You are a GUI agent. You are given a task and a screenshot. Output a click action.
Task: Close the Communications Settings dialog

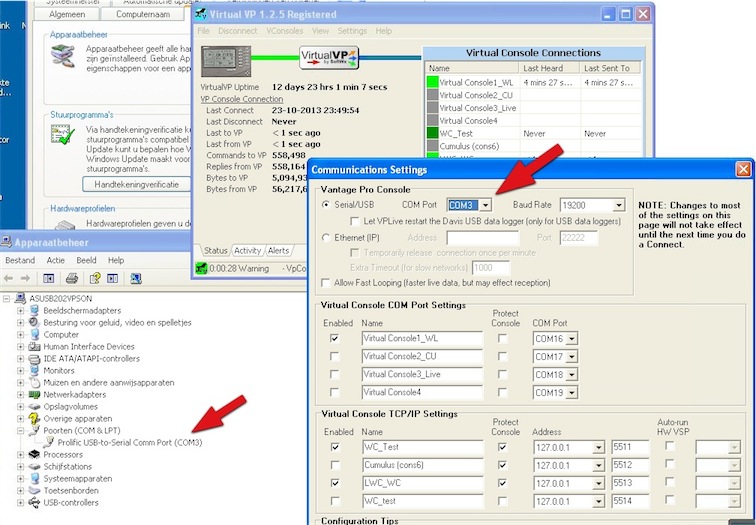point(743,169)
